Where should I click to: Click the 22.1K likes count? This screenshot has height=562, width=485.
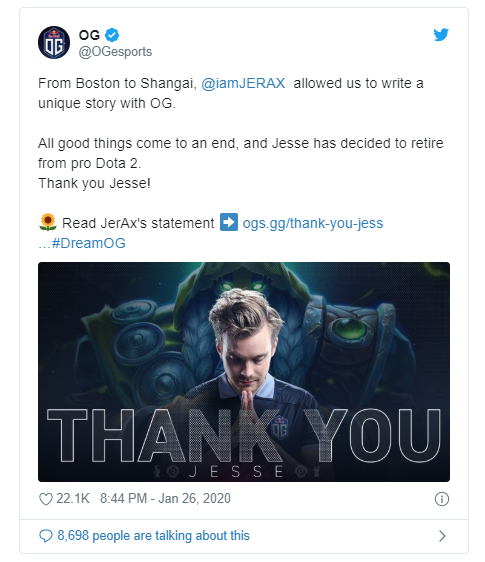coord(73,499)
